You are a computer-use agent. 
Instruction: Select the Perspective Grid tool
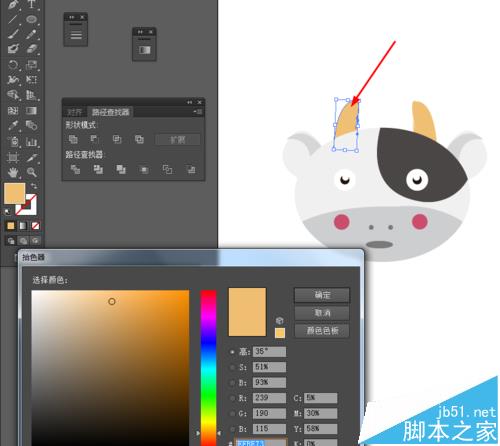(x=31, y=95)
